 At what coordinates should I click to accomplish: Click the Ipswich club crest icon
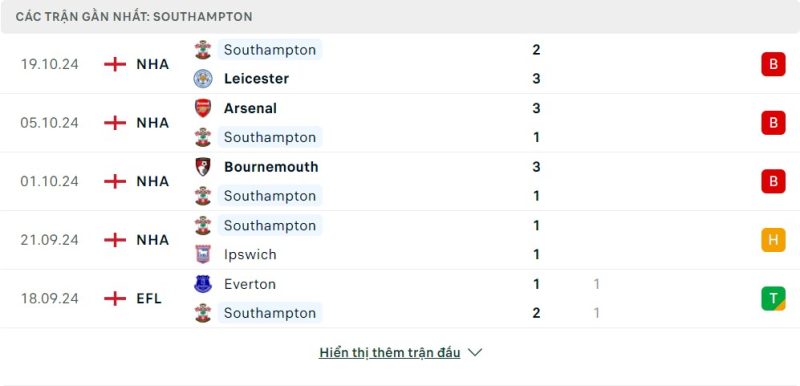(x=203, y=254)
